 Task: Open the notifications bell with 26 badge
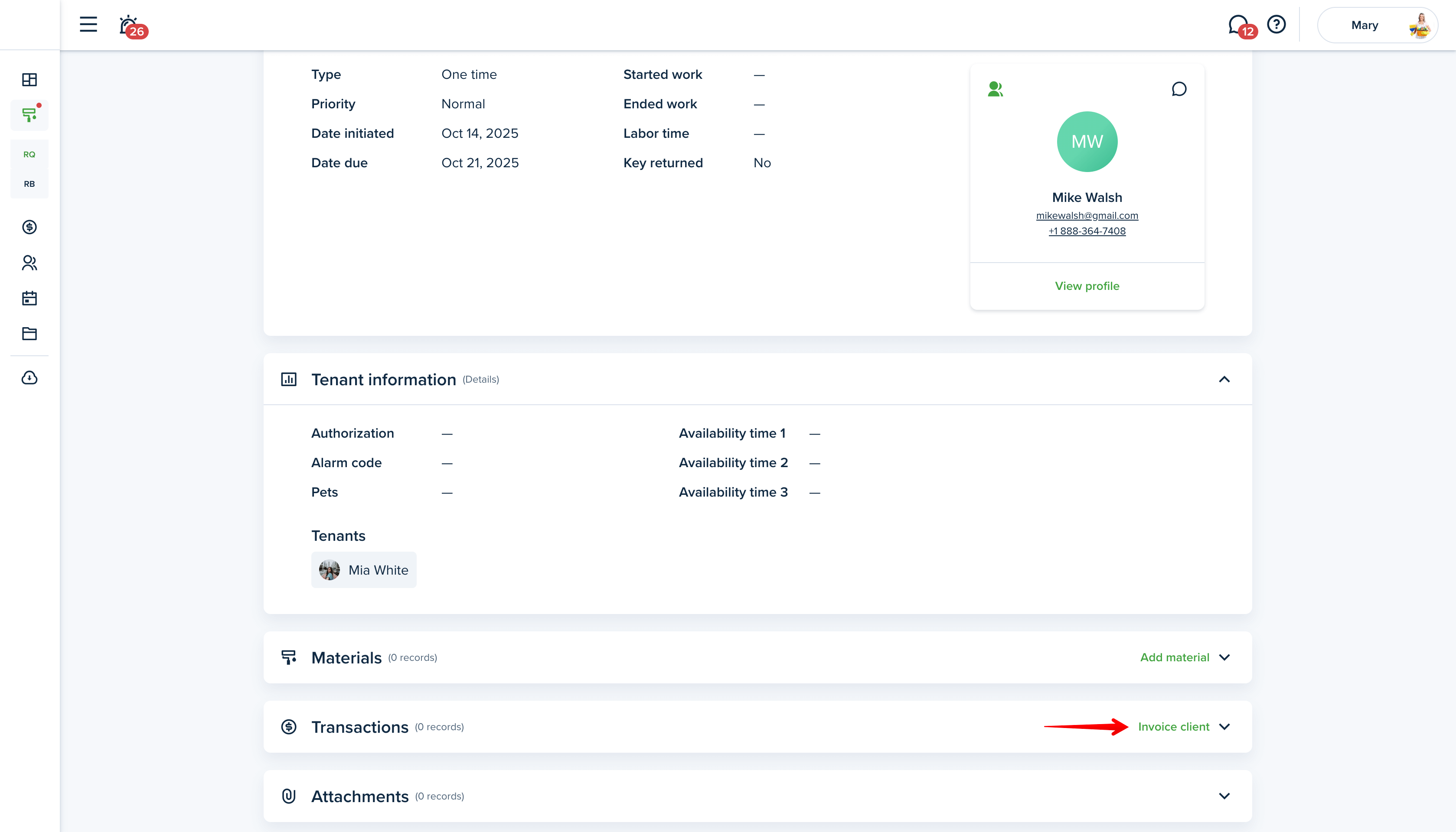(x=129, y=26)
